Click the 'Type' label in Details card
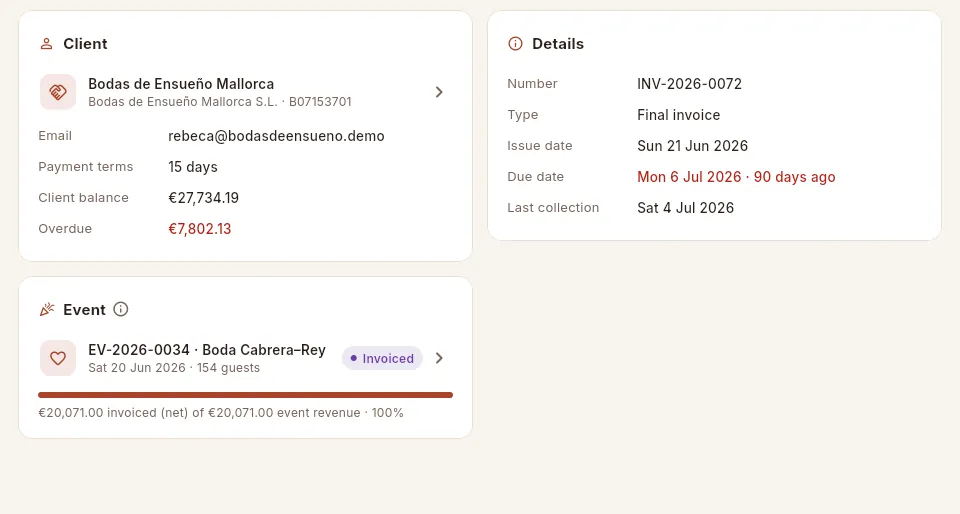This screenshot has width=960, height=514. (x=522, y=115)
